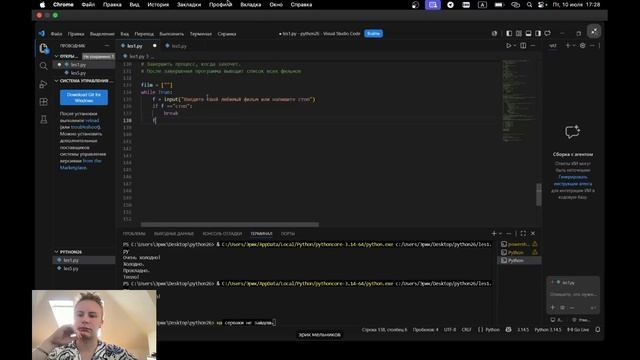Open the Правка menu in VS Code
This screenshot has height=360, width=640.
[76, 34]
